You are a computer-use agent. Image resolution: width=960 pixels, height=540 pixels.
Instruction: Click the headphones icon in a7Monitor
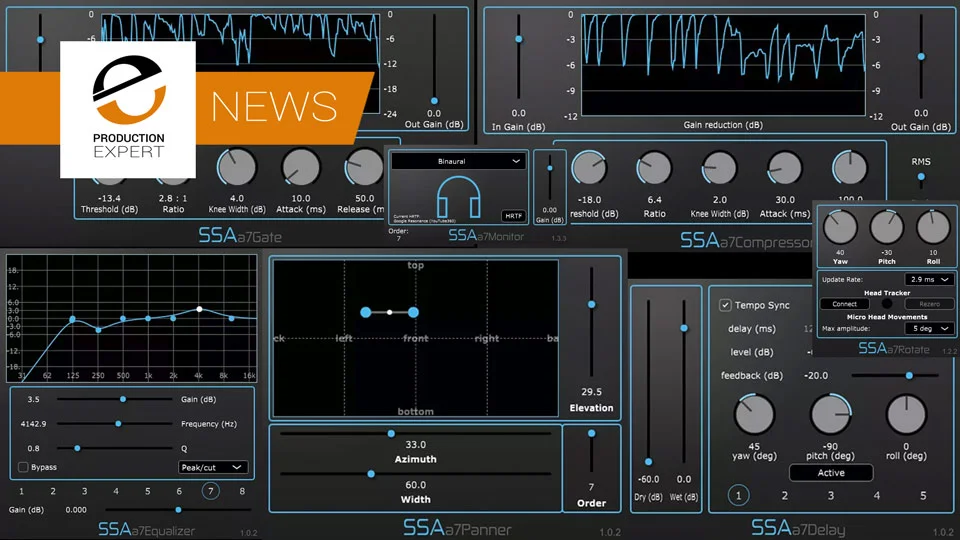point(458,197)
